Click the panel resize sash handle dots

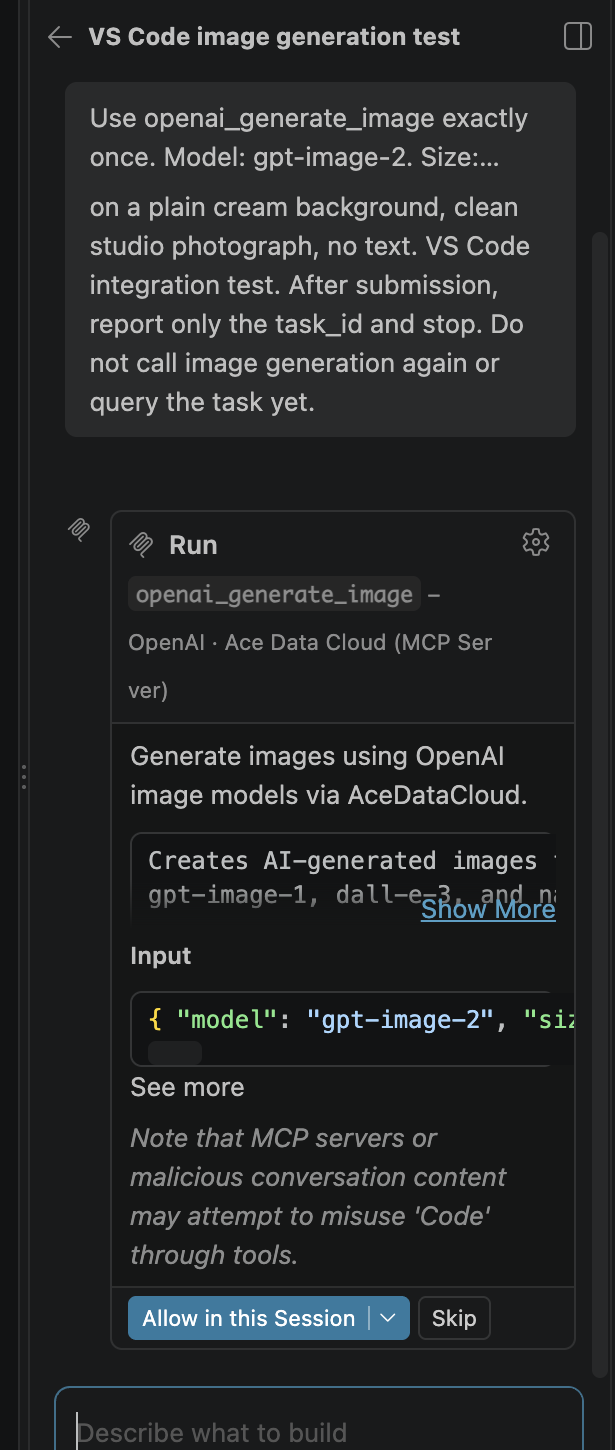click(x=23, y=777)
